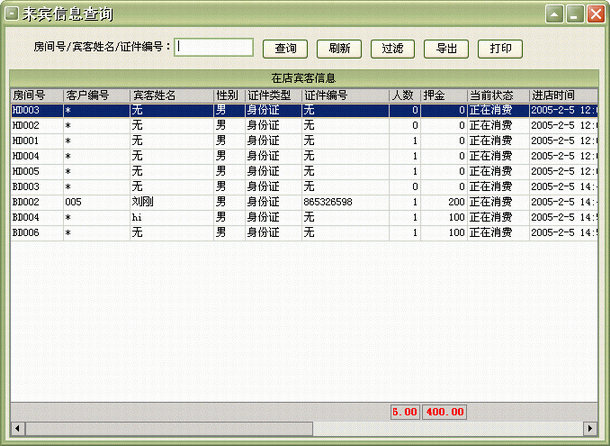Sort by the 宾客姓名 column header
610x446 pixels.
coord(170,95)
